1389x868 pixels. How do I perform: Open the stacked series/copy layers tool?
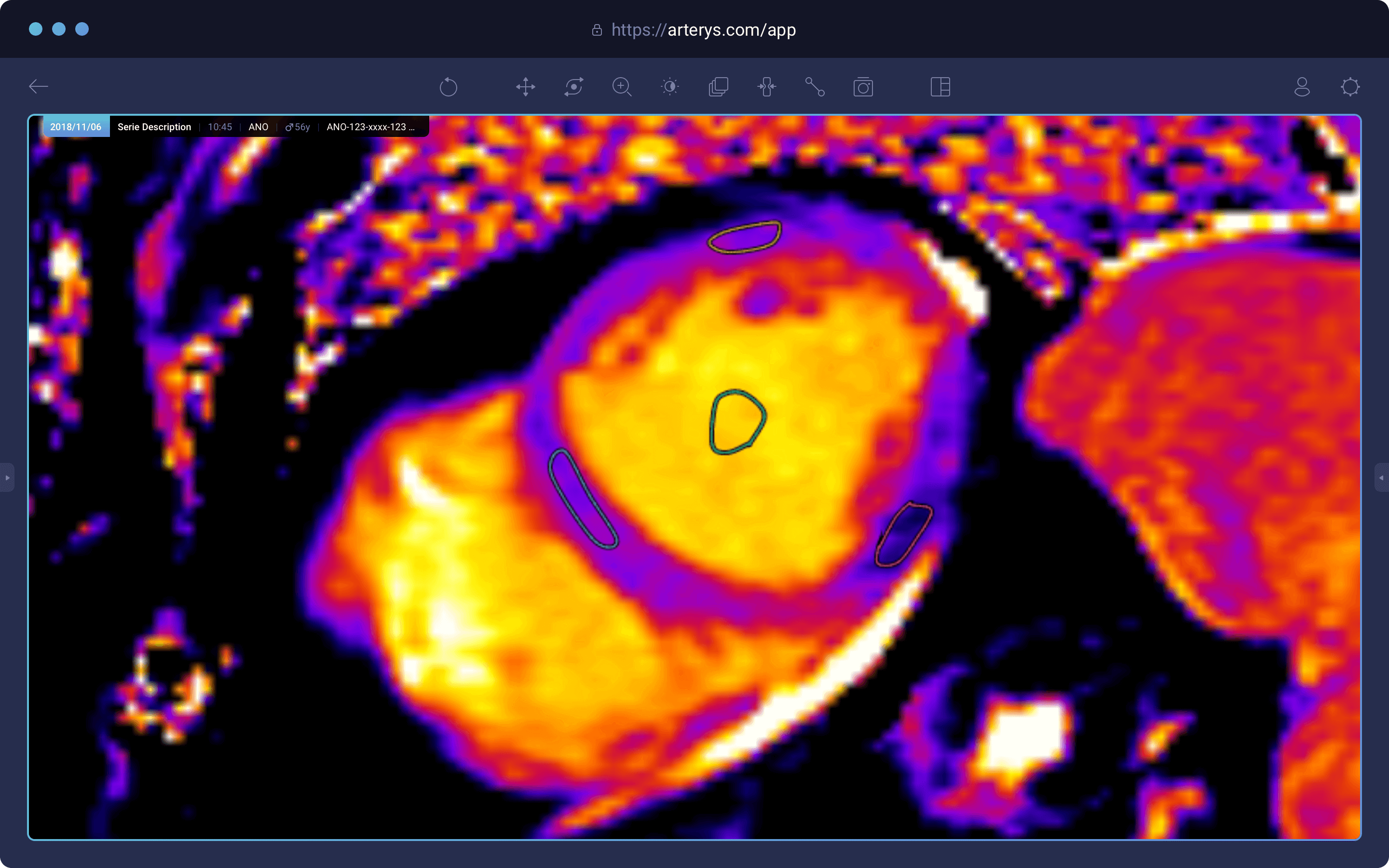click(x=718, y=87)
